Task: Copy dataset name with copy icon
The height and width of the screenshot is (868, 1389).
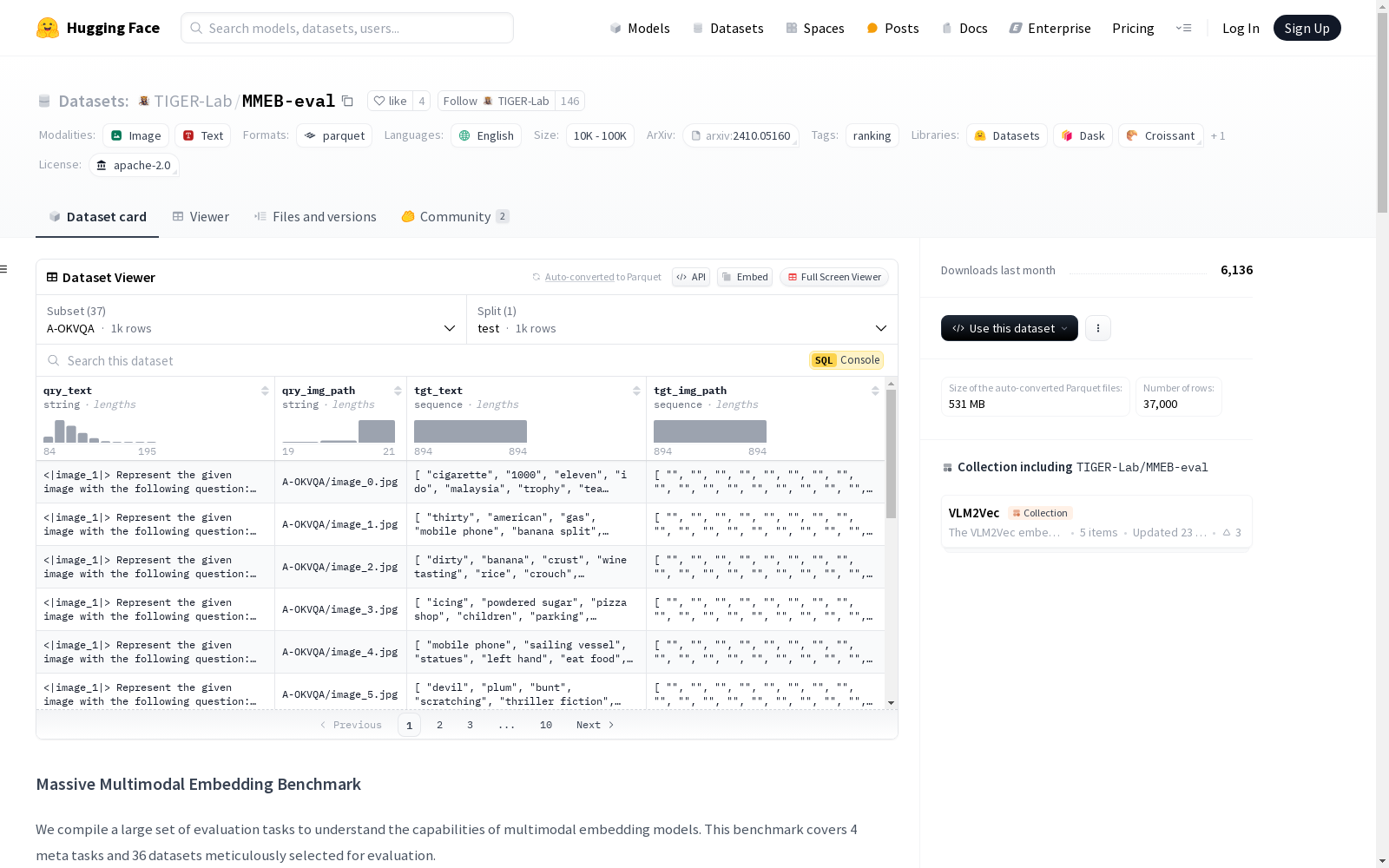Action: 347,101
